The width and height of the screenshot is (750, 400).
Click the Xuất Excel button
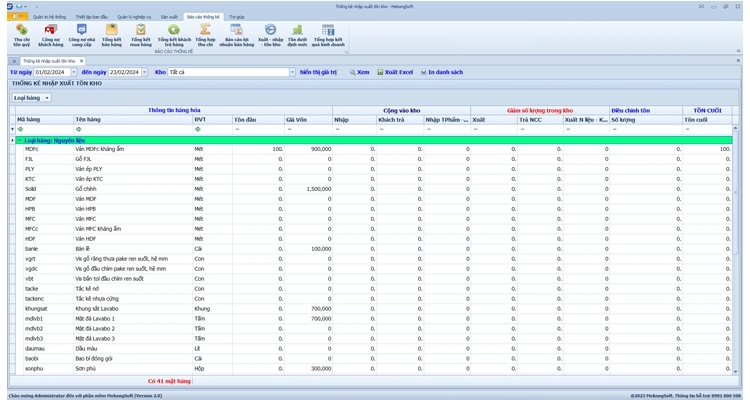click(396, 73)
